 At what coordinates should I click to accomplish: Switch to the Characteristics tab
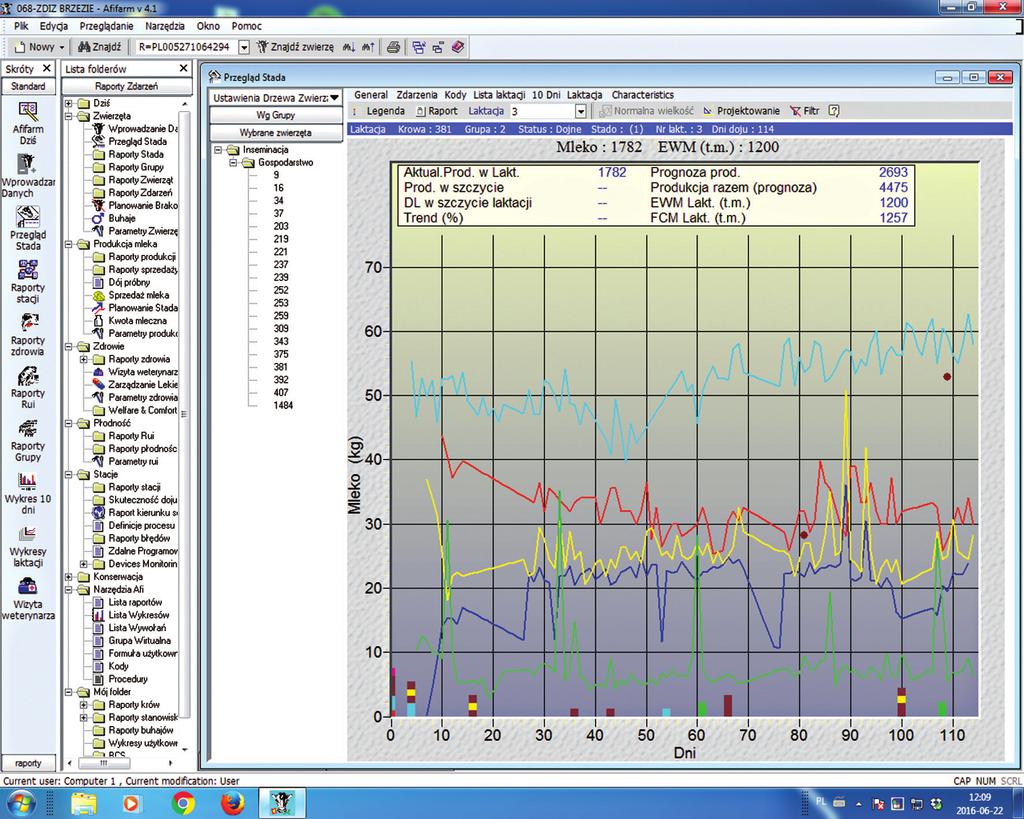(643, 95)
